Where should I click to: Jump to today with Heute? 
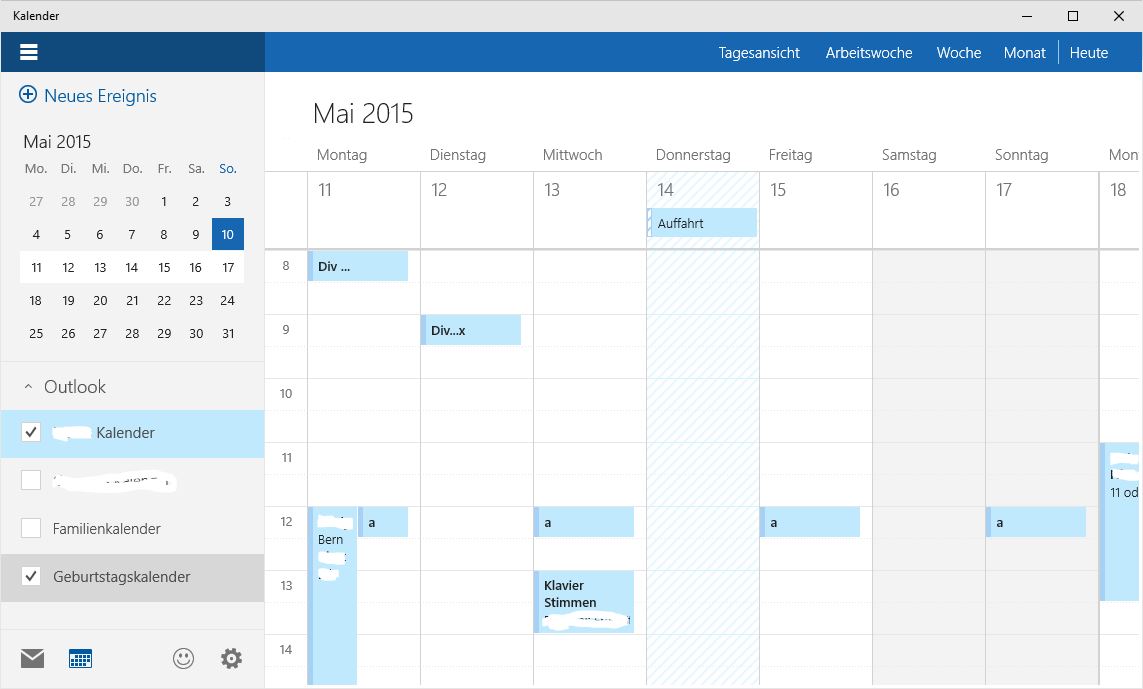[1088, 53]
